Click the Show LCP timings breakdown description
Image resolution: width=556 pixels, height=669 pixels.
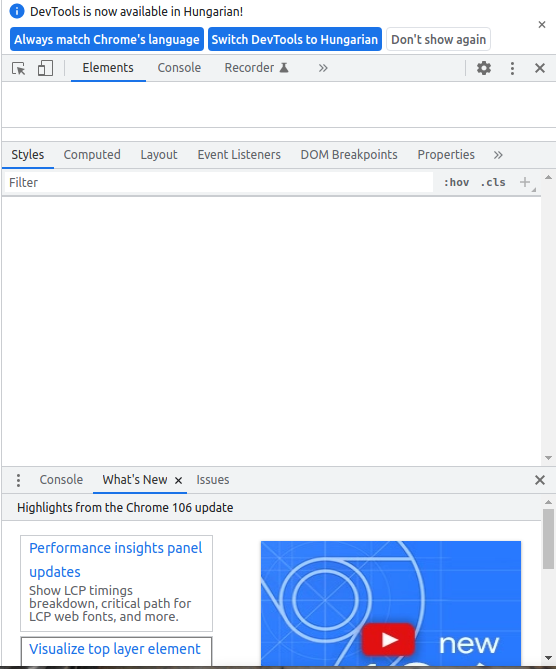click(x=110, y=604)
